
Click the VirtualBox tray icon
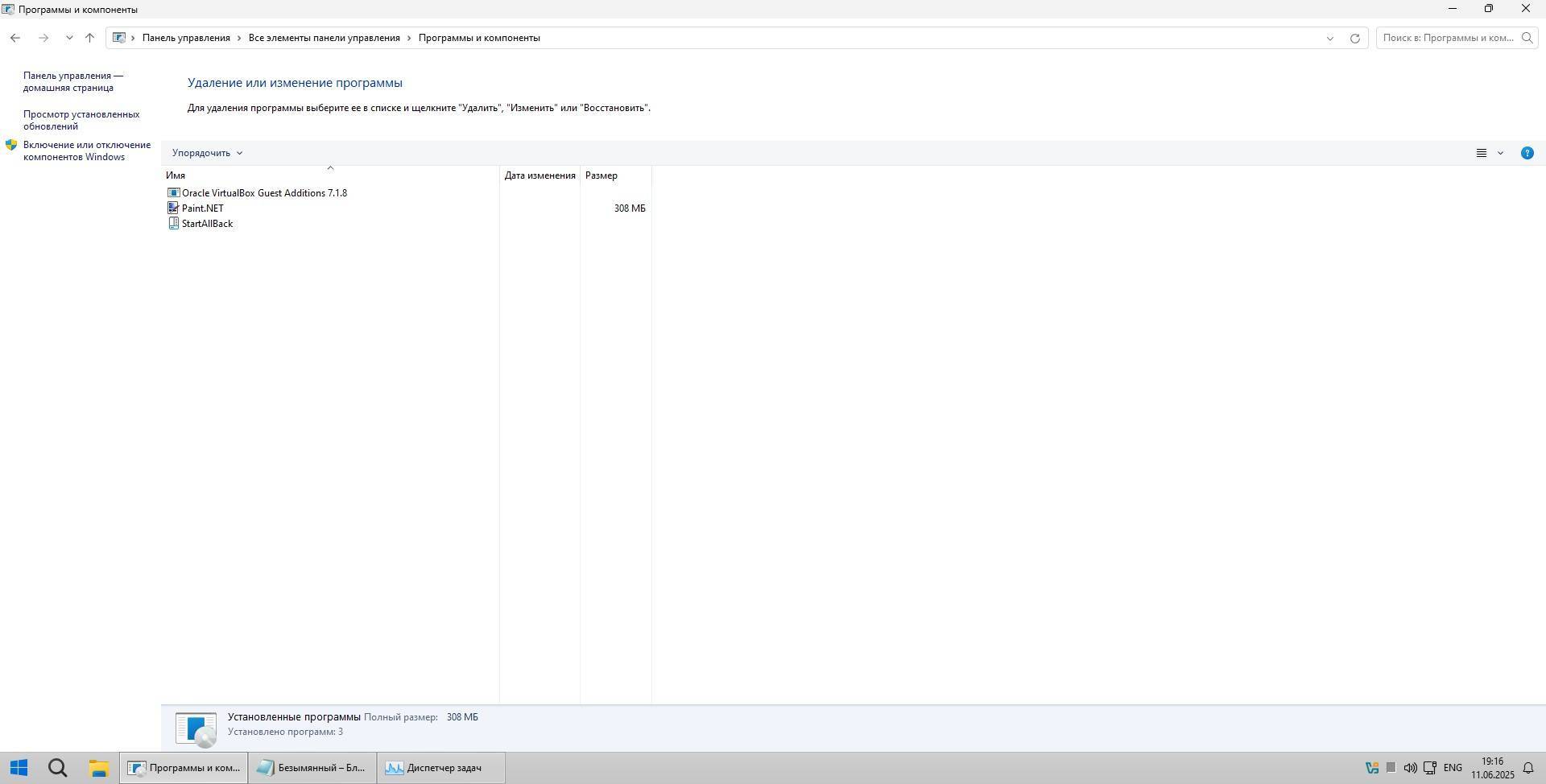(1372, 768)
